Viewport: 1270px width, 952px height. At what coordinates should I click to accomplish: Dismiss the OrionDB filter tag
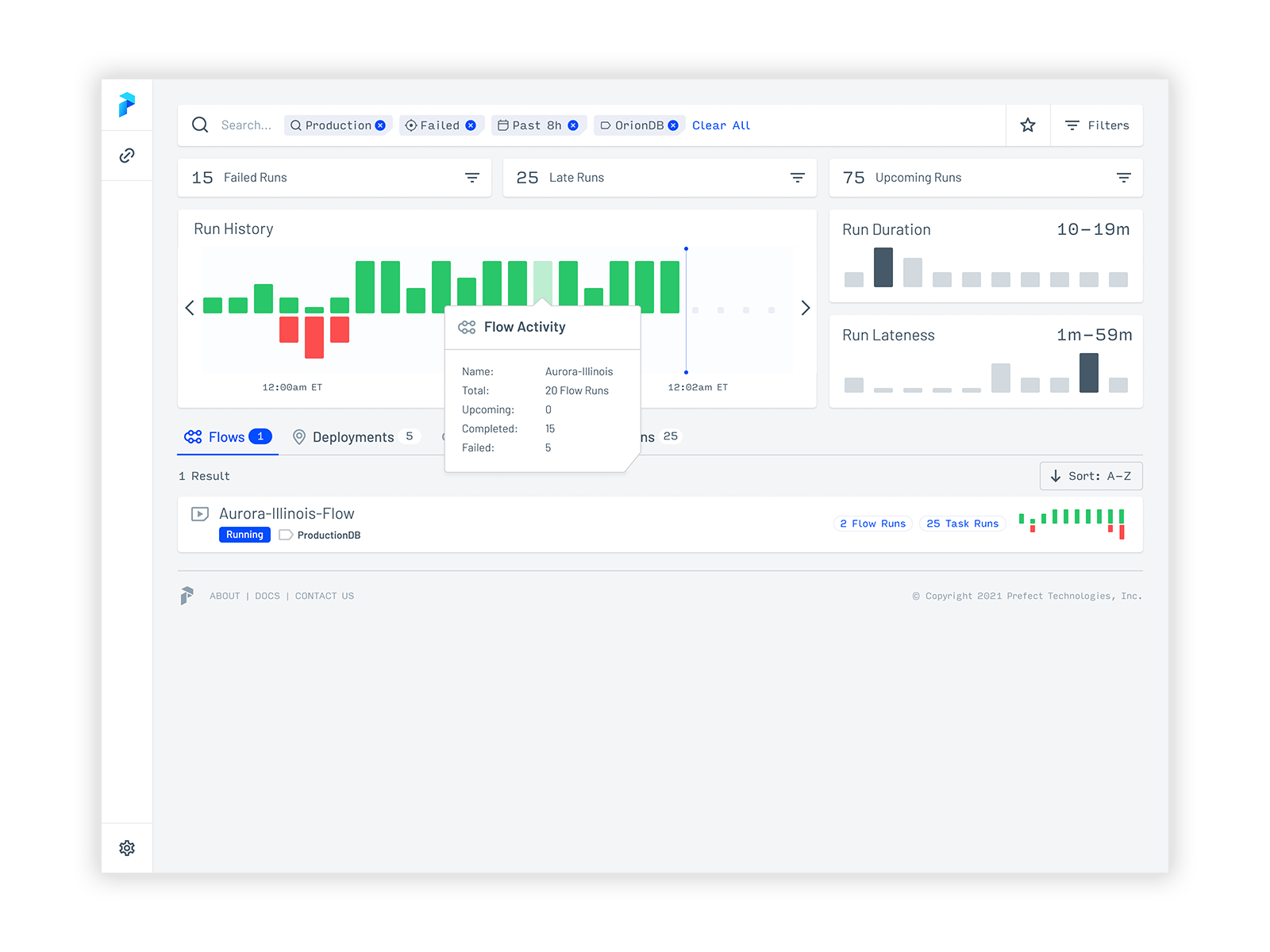673,125
